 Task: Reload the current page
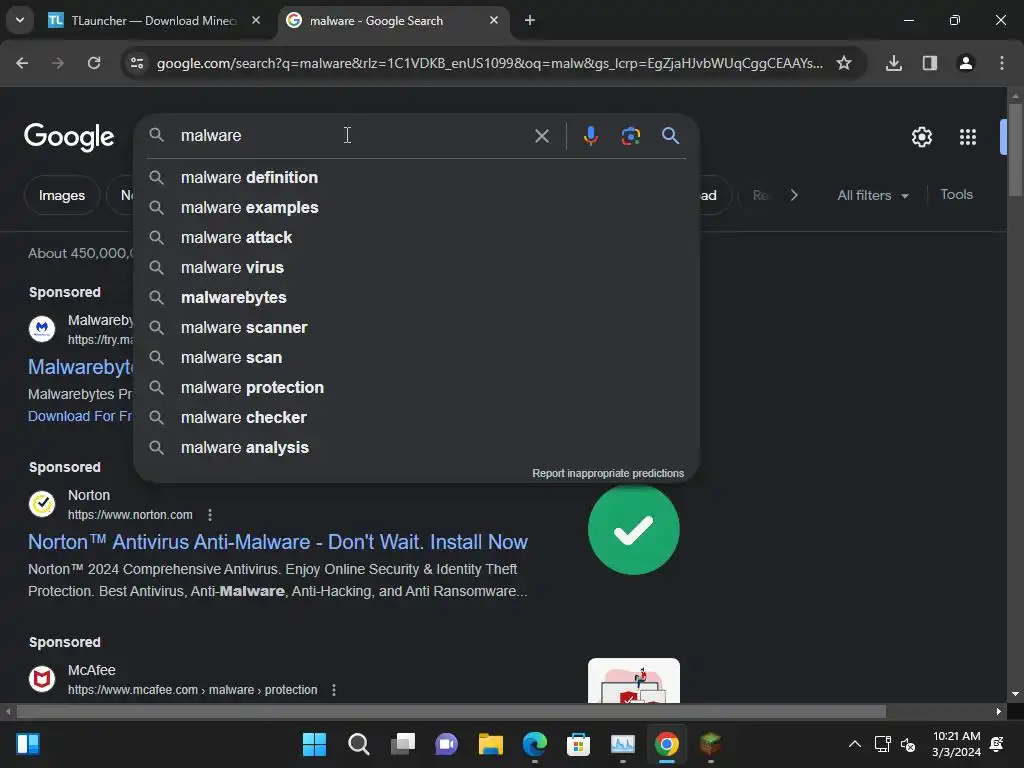pyautogui.click(x=94, y=63)
